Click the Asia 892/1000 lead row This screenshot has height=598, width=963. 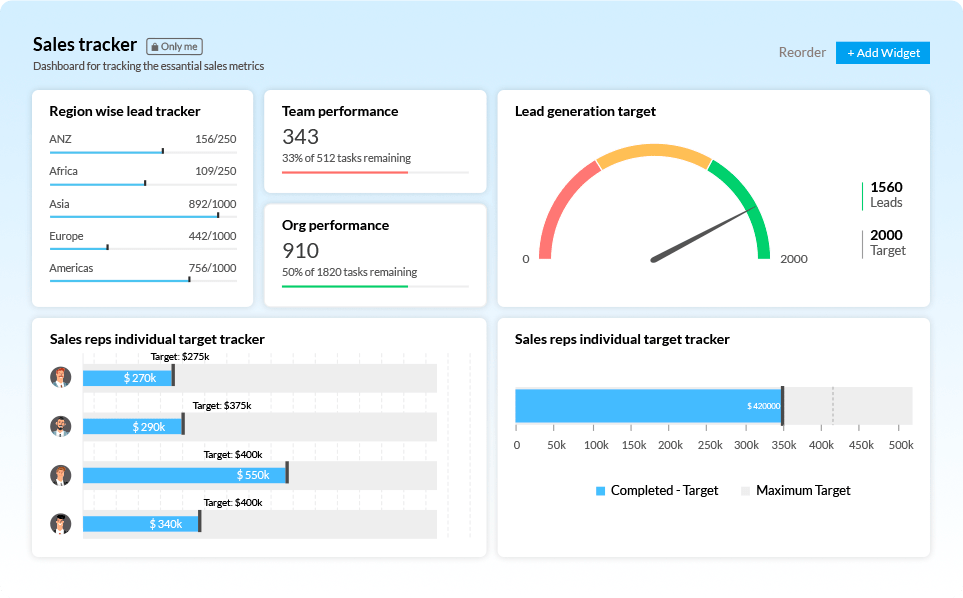coord(142,204)
